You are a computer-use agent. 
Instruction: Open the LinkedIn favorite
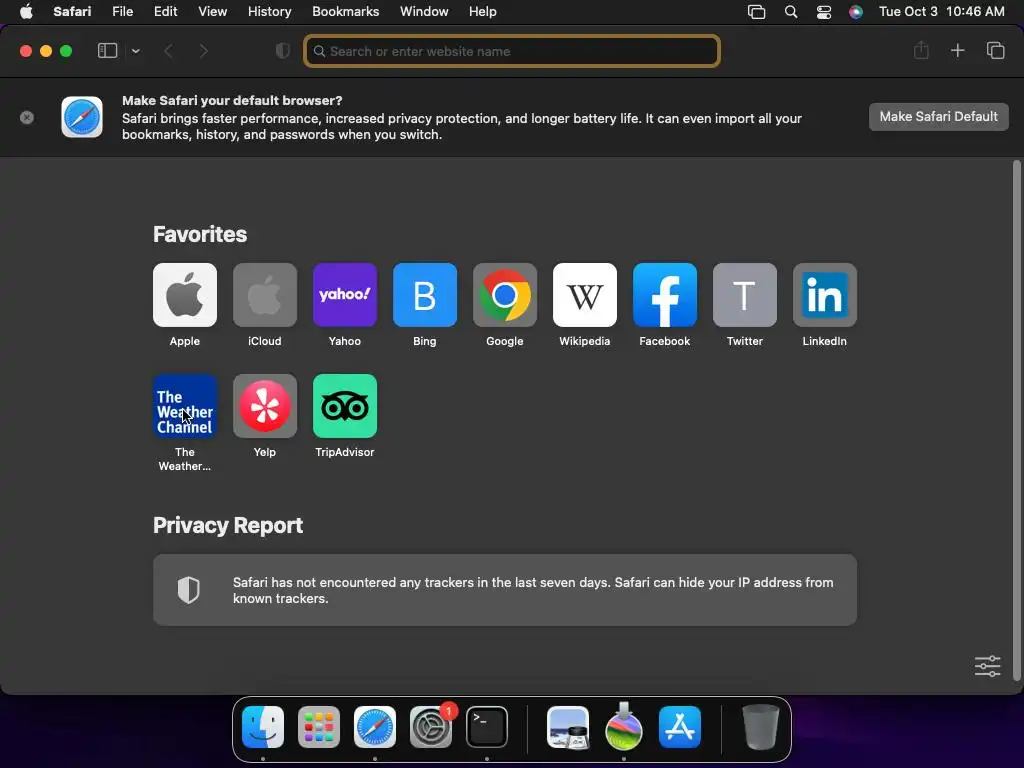[x=825, y=295]
